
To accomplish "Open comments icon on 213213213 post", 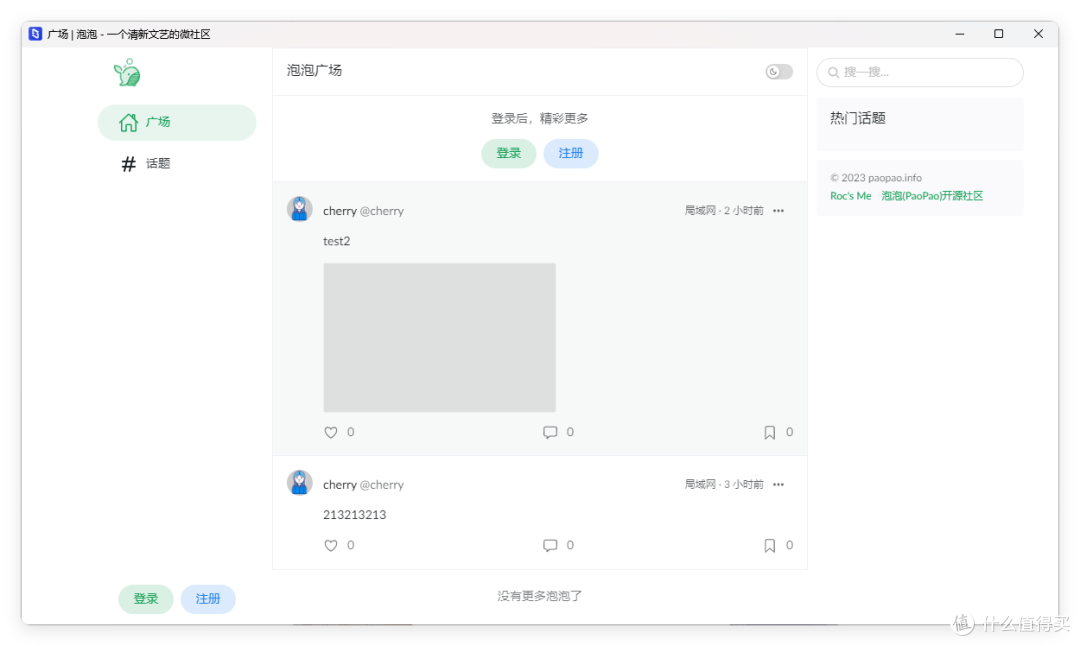I will [x=550, y=545].
